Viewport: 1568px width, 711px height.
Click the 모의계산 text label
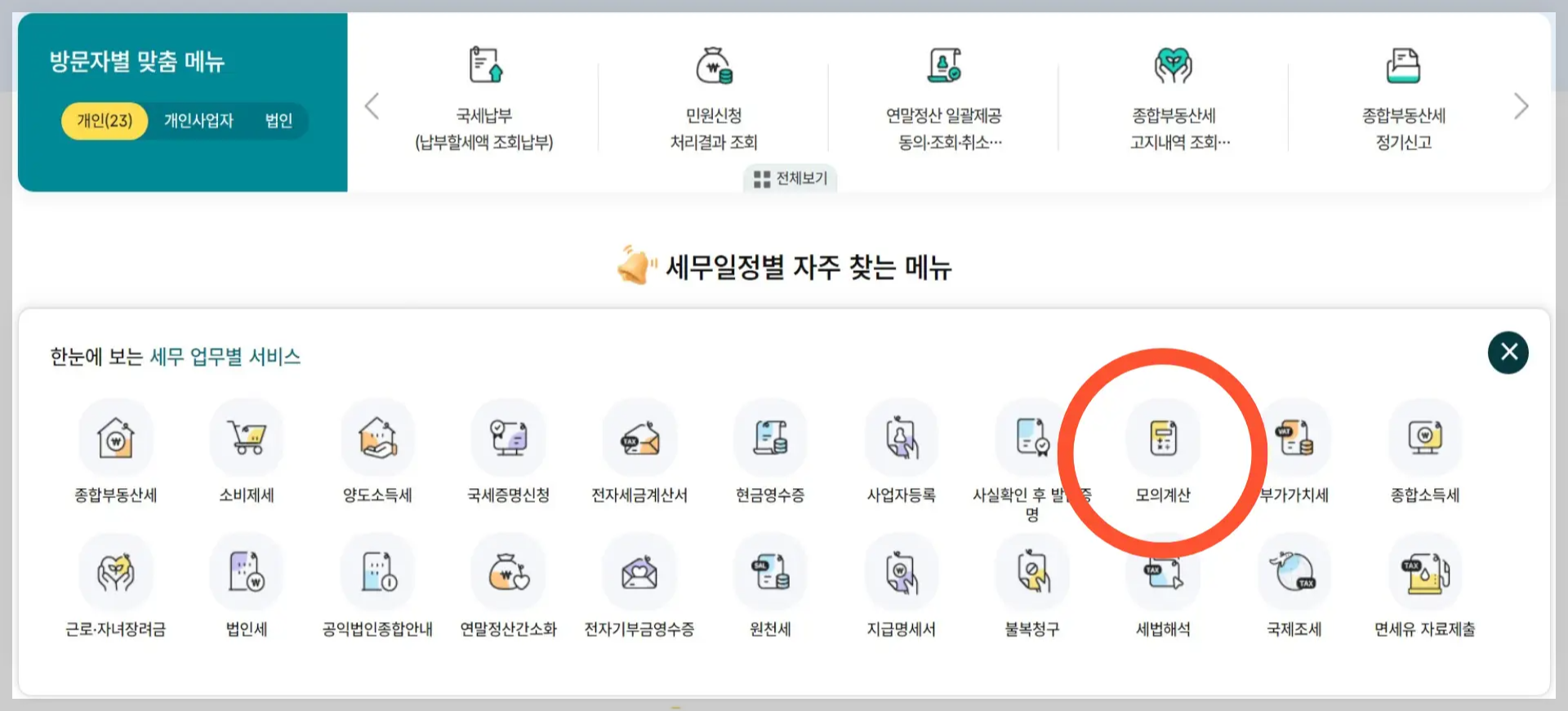click(x=1163, y=495)
